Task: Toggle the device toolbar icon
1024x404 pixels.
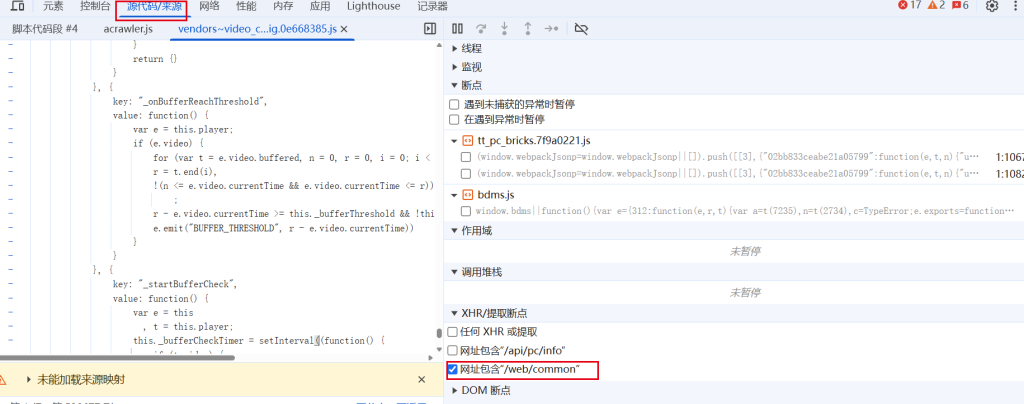Action: (17, 6)
